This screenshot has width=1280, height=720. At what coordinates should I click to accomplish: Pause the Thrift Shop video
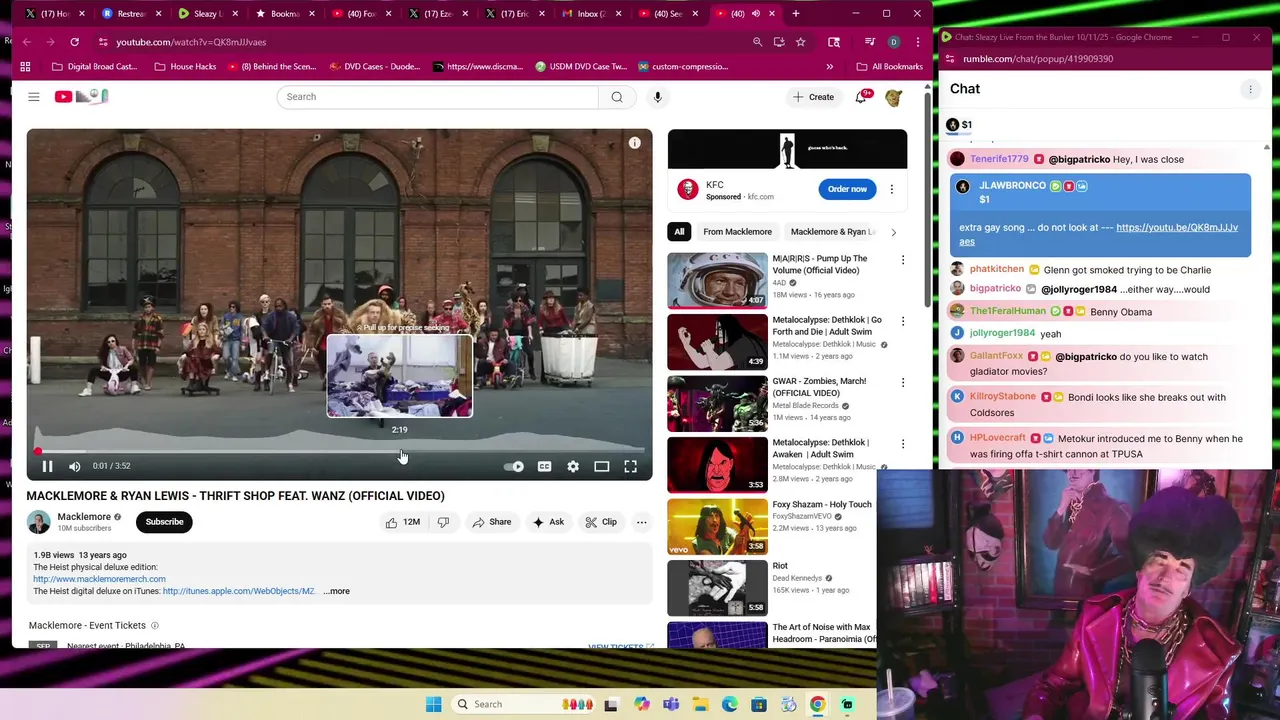tap(47, 466)
